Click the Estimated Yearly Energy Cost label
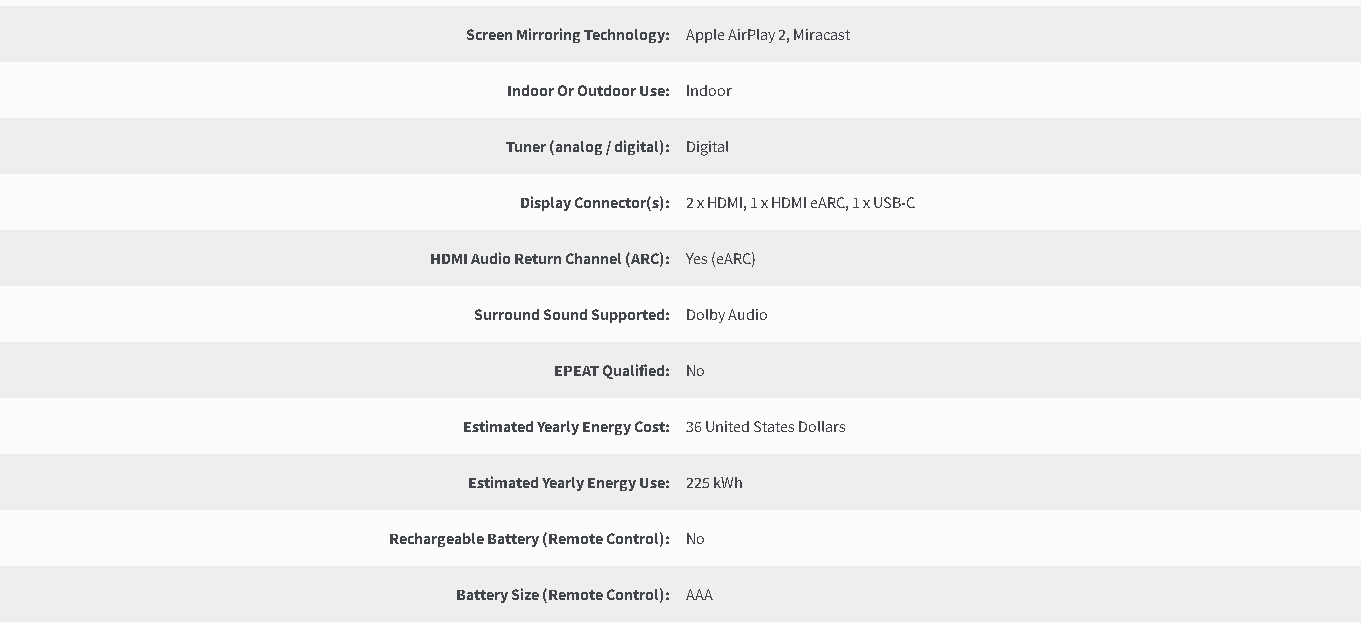This screenshot has width=1372, height=624. 566,427
